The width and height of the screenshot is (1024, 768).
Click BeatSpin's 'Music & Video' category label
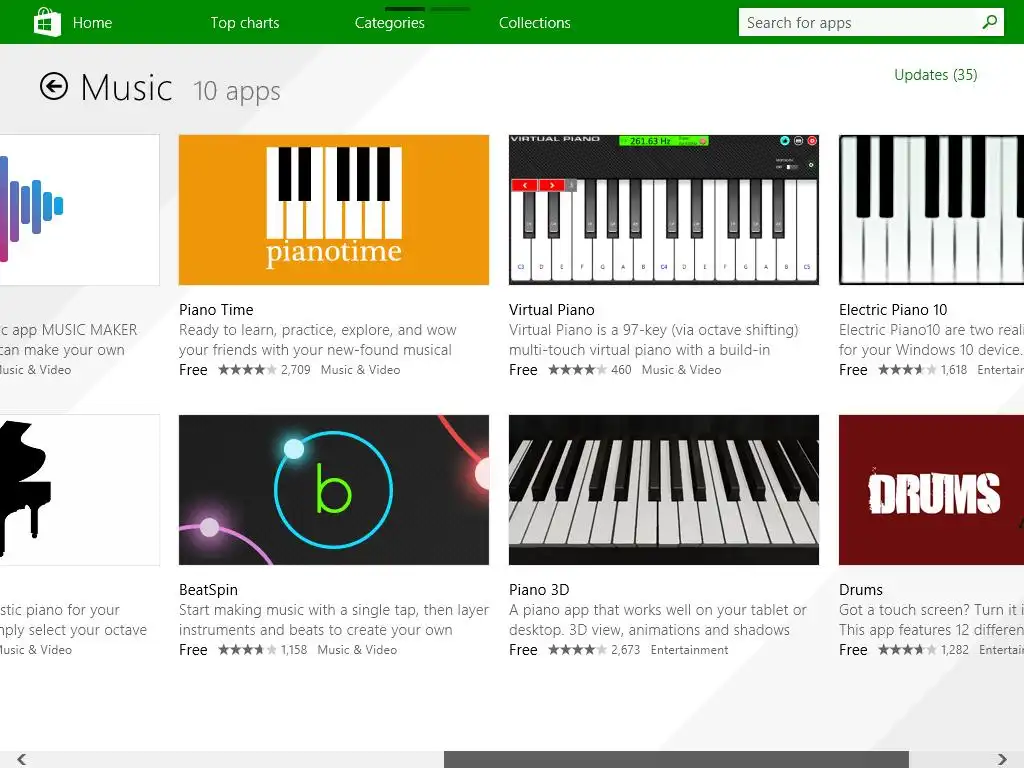[x=357, y=650]
